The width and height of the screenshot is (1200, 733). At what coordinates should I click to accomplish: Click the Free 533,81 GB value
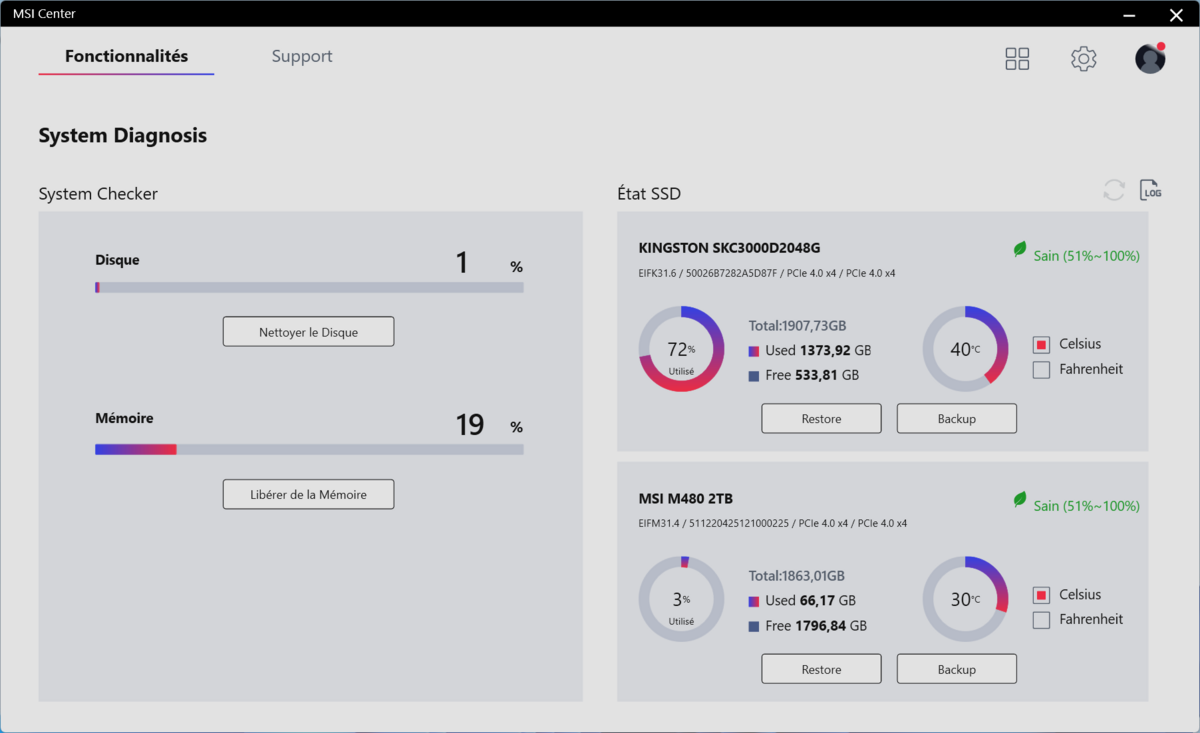click(812, 376)
